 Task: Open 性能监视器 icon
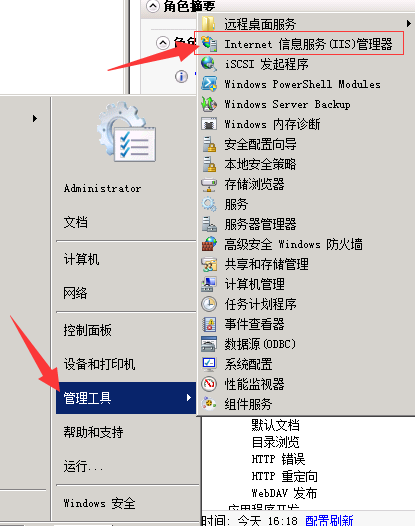pos(209,384)
